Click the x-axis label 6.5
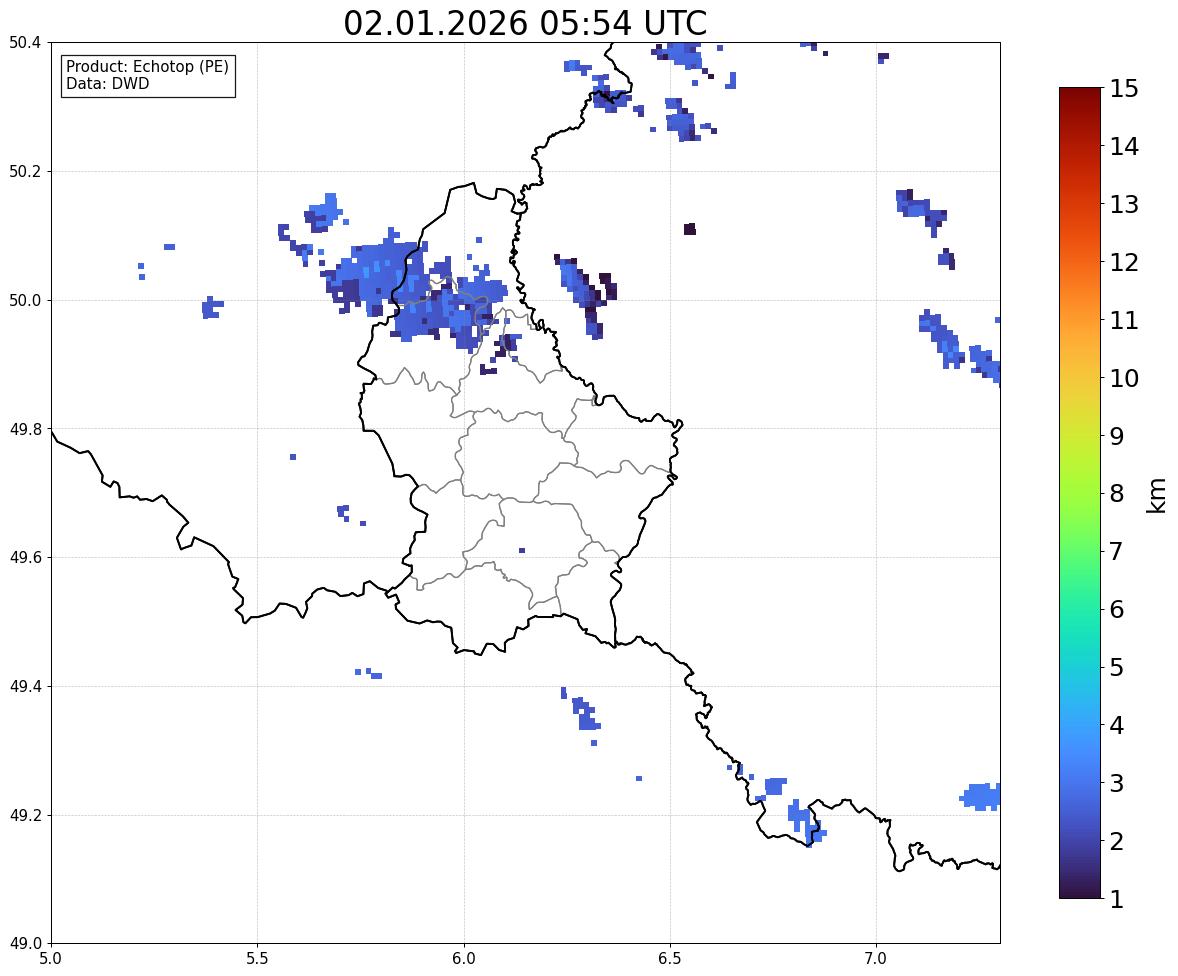This screenshot has height=976, width=1178. 670,959
